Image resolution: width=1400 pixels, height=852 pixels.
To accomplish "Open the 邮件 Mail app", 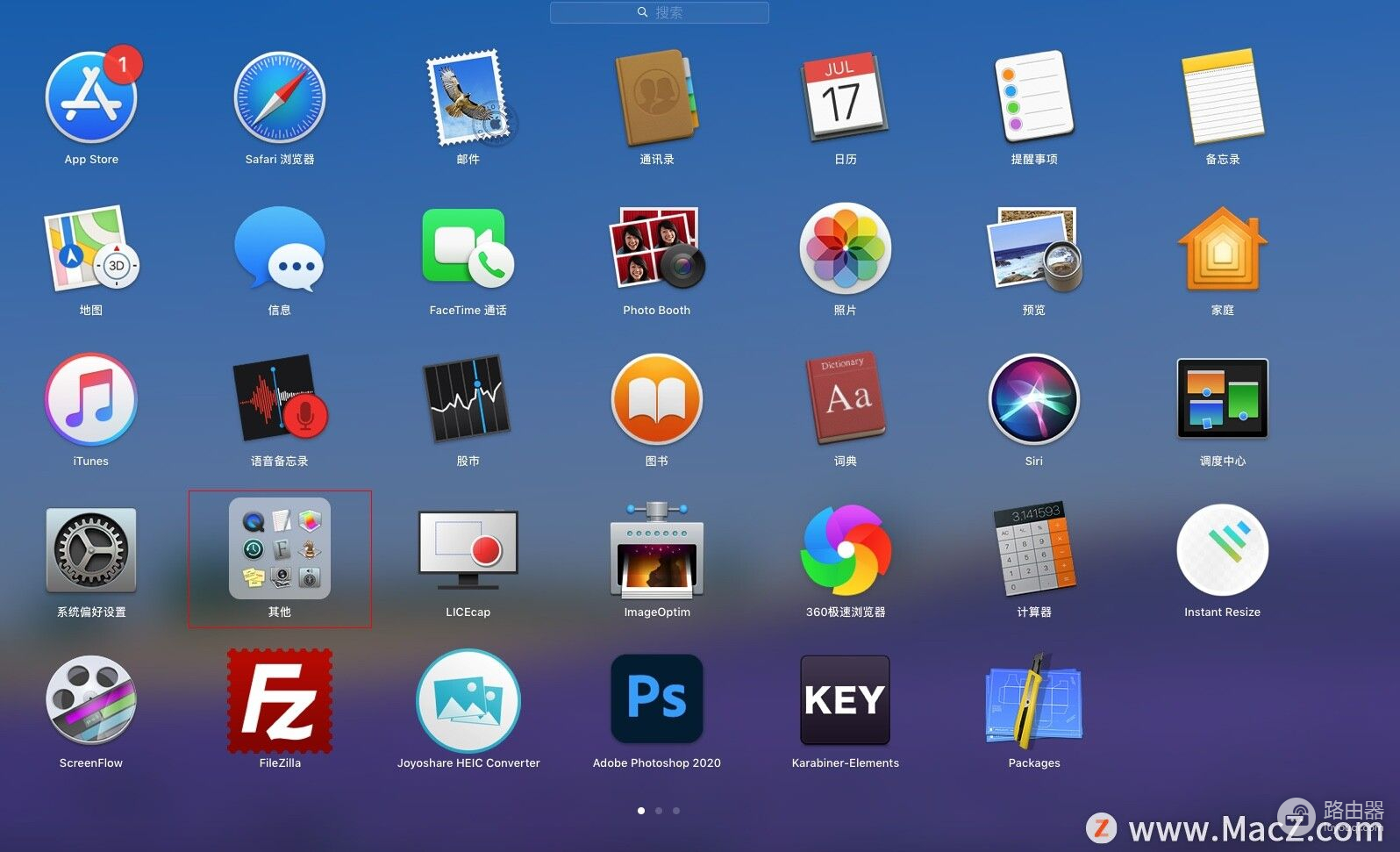I will tap(468, 97).
